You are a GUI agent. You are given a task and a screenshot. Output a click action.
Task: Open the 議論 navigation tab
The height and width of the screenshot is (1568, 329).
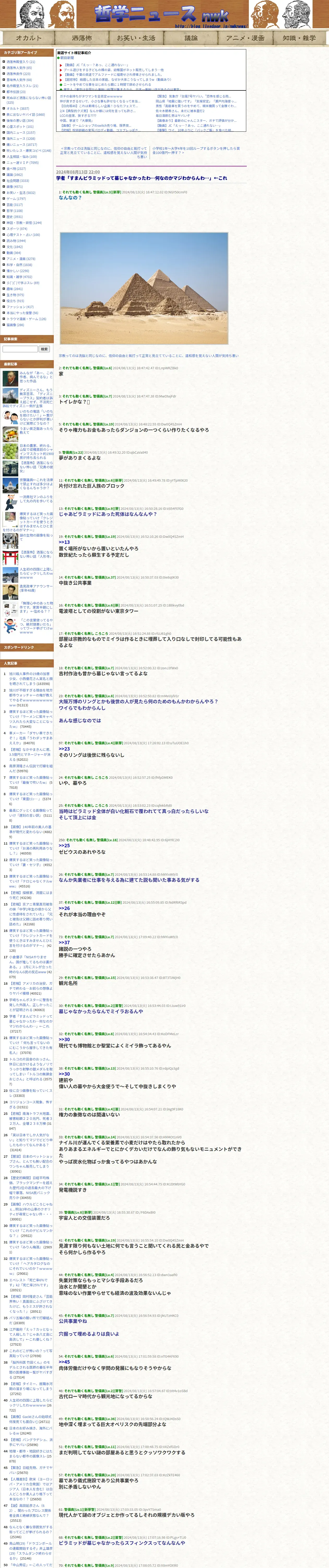point(191,38)
